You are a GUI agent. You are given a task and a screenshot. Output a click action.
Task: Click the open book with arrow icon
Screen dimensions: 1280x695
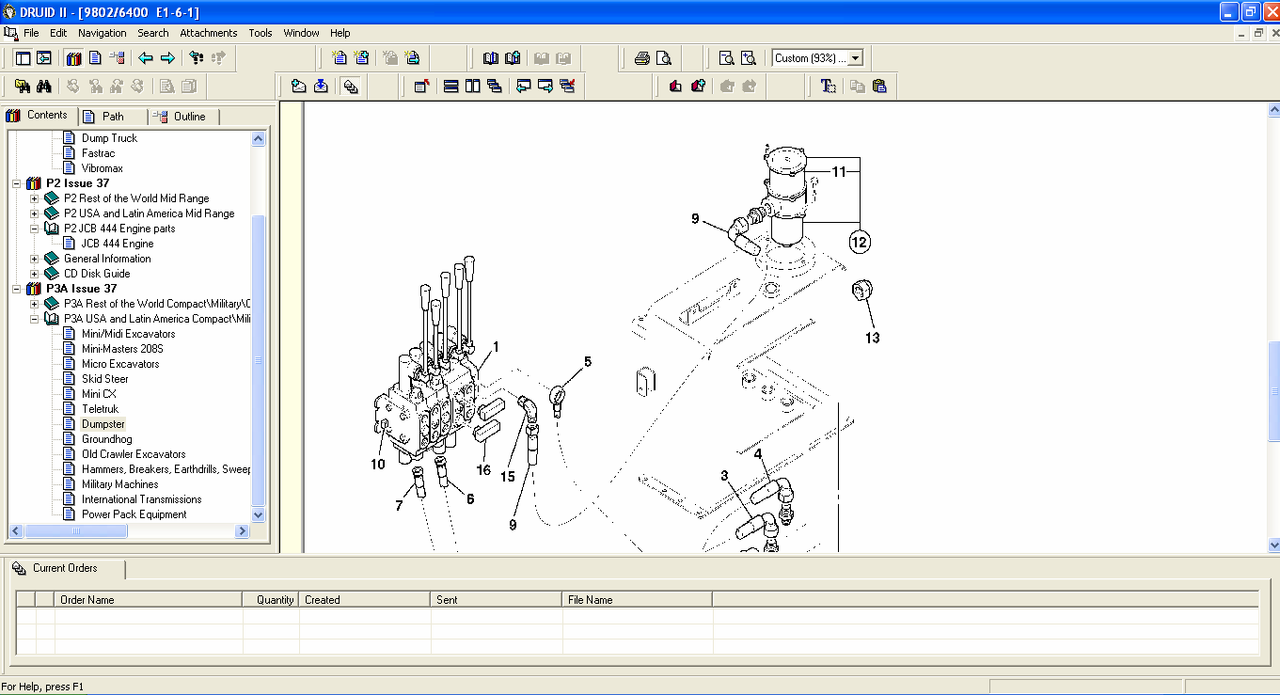click(513, 58)
